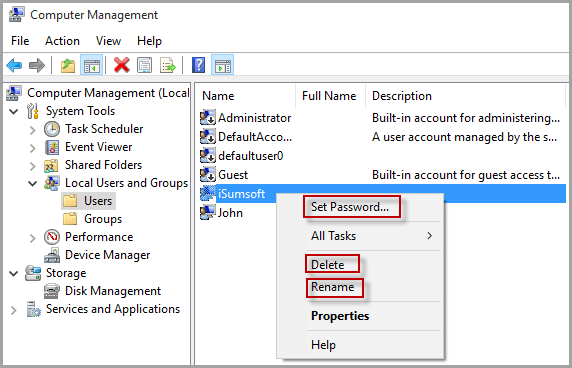Choose Set Password from context menu
The height and width of the screenshot is (368, 572).
tap(350, 207)
